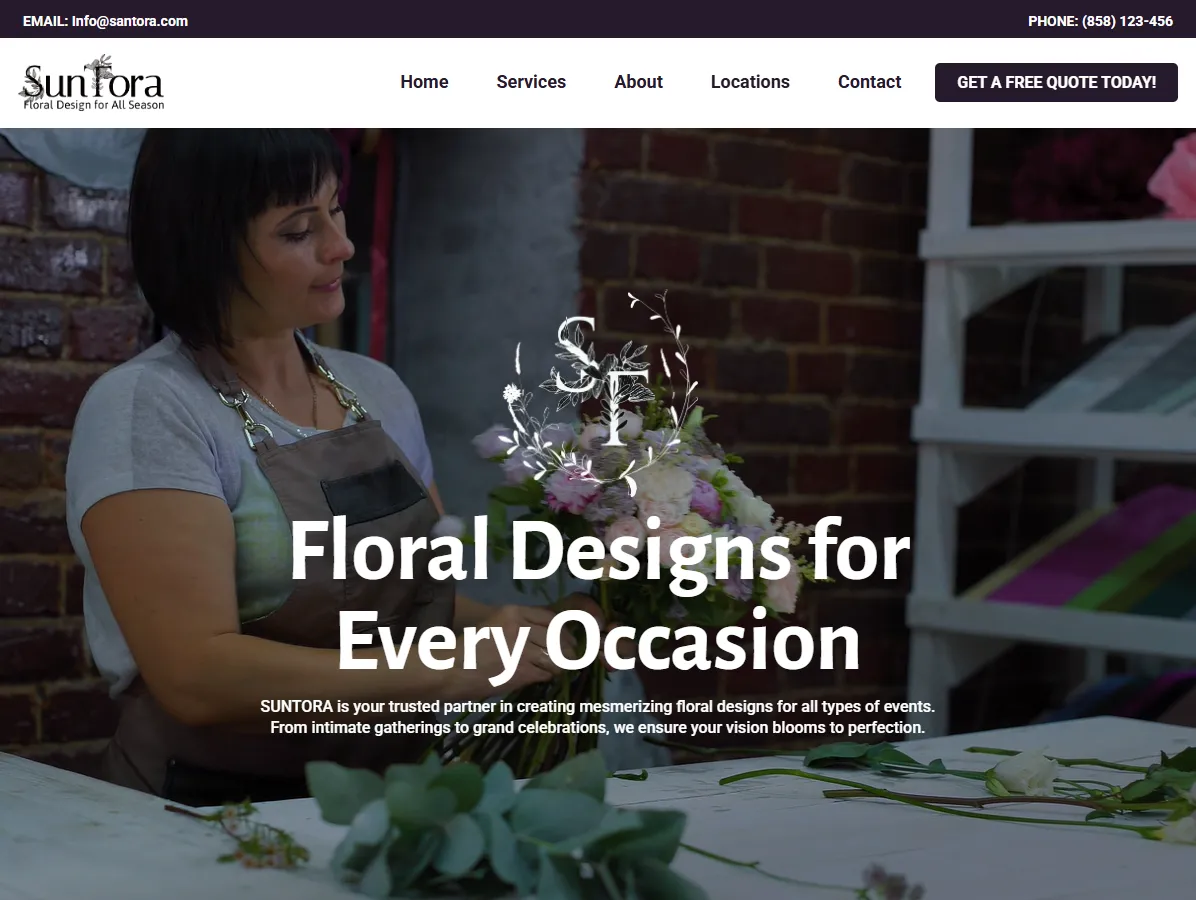The image size is (1196, 900).
Task: Click the SUNTORA trusted partner description paragraph
Action: click(x=597, y=717)
